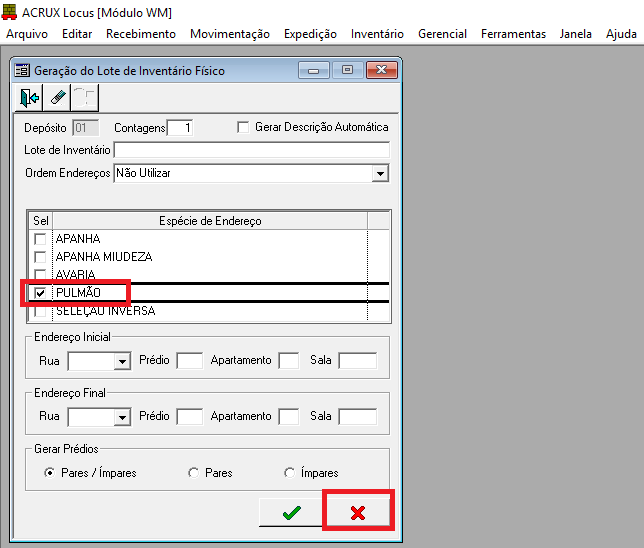Open the Endereço Inicial Rua dropdown
The width and height of the screenshot is (644, 548).
click(x=122, y=361)
